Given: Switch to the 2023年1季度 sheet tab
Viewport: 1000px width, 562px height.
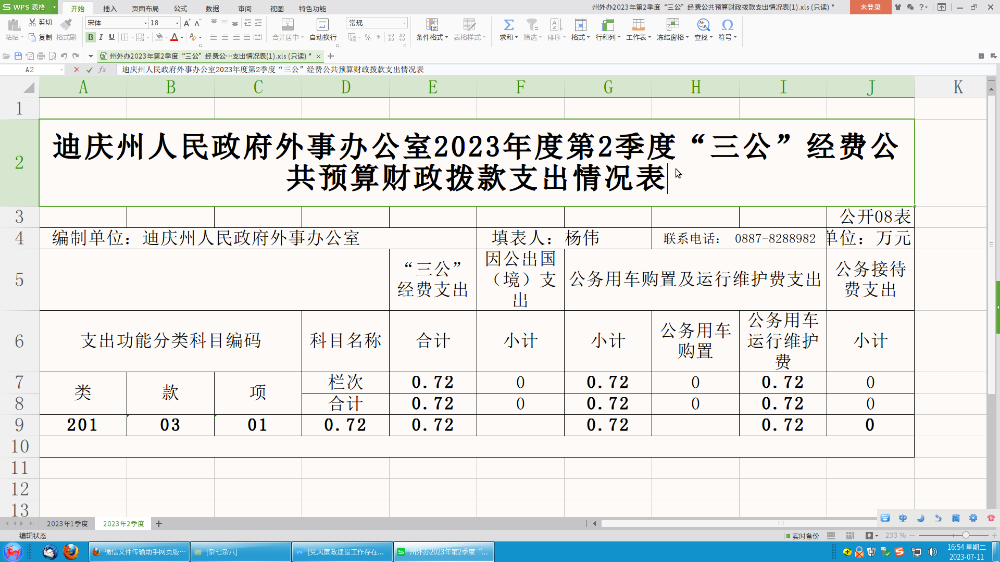Looking at the screenshot, I should click(x=67, y=524).
